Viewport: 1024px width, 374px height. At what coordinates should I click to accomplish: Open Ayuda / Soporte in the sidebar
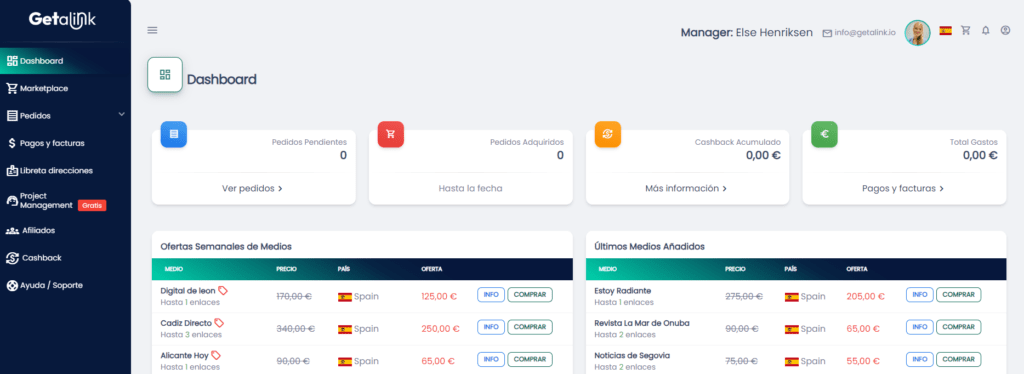tap(65, 285)
